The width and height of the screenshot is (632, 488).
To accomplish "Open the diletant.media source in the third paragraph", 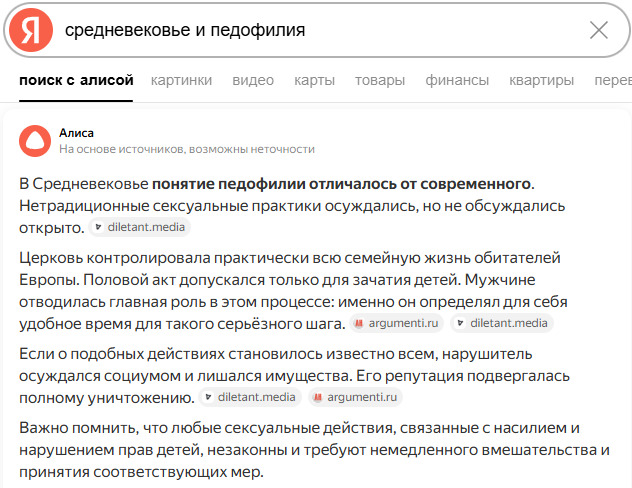I will point(250,397).
